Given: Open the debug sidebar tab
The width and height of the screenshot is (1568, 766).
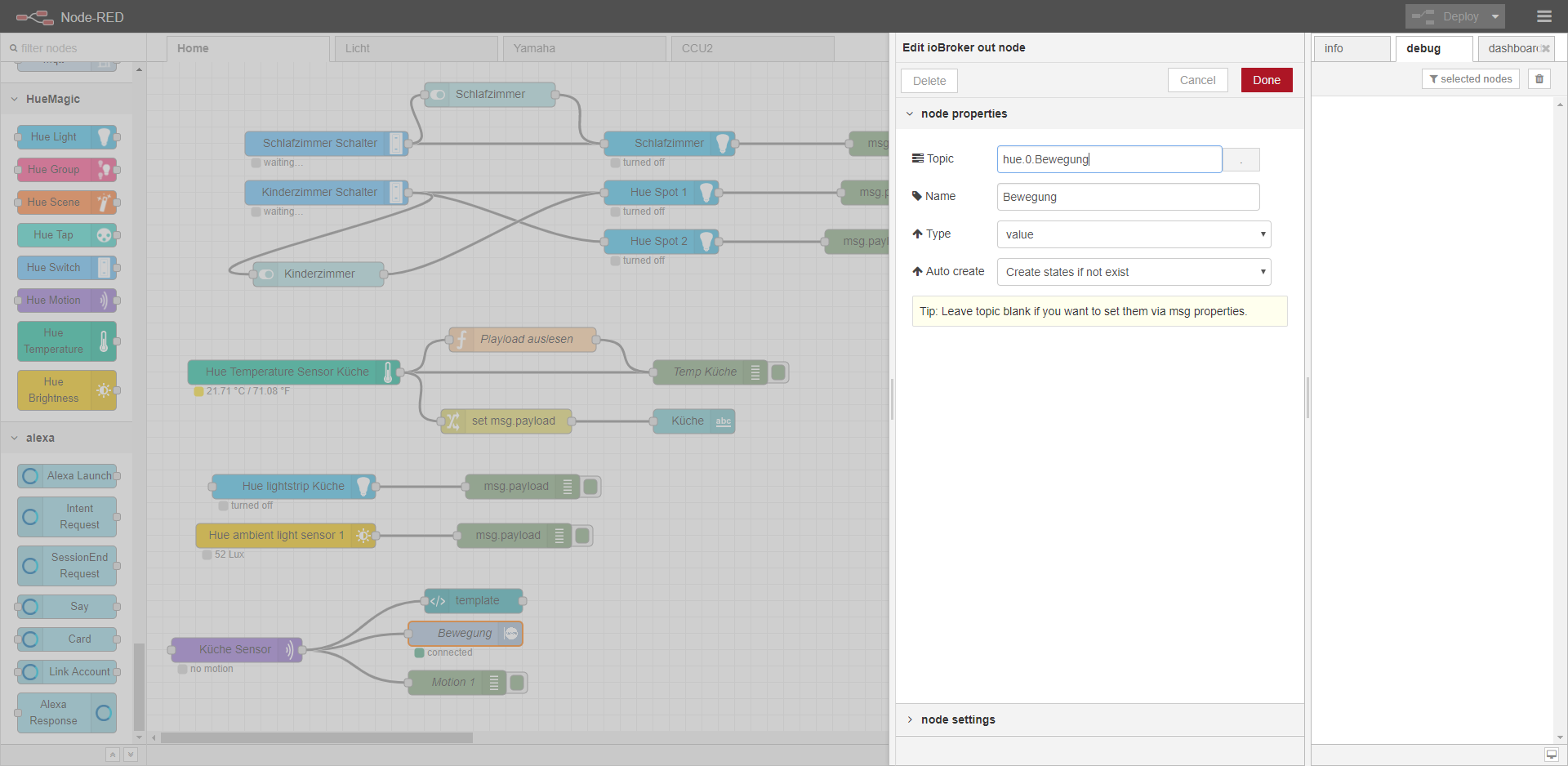Looking at the screenshot, I should [x=1434, y=48].
